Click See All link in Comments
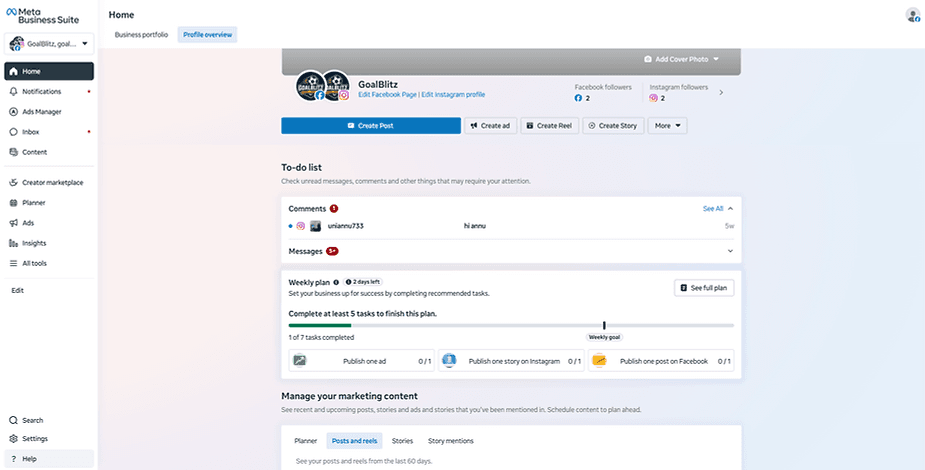Screen dimensions: 925x470 pyautogui.click(x=713, y=209)
